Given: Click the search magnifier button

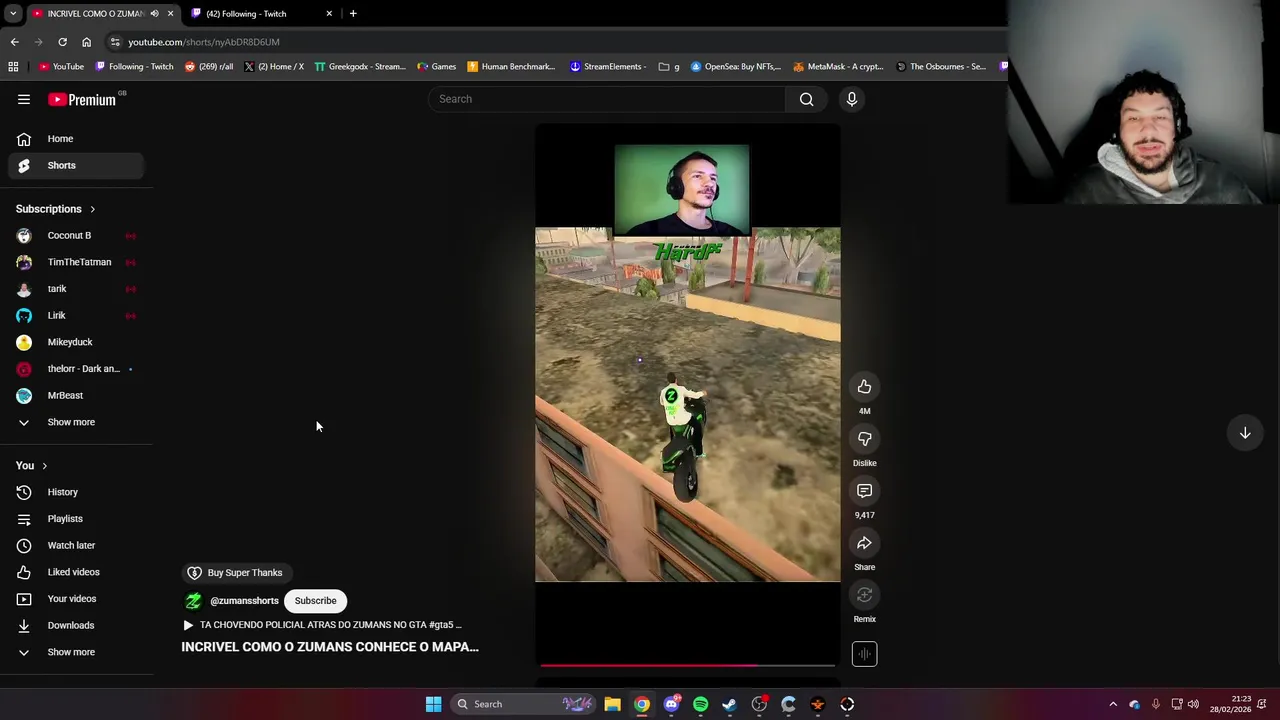Looking at the screenshot, I should pyautogui.click(x=806, y=99).
